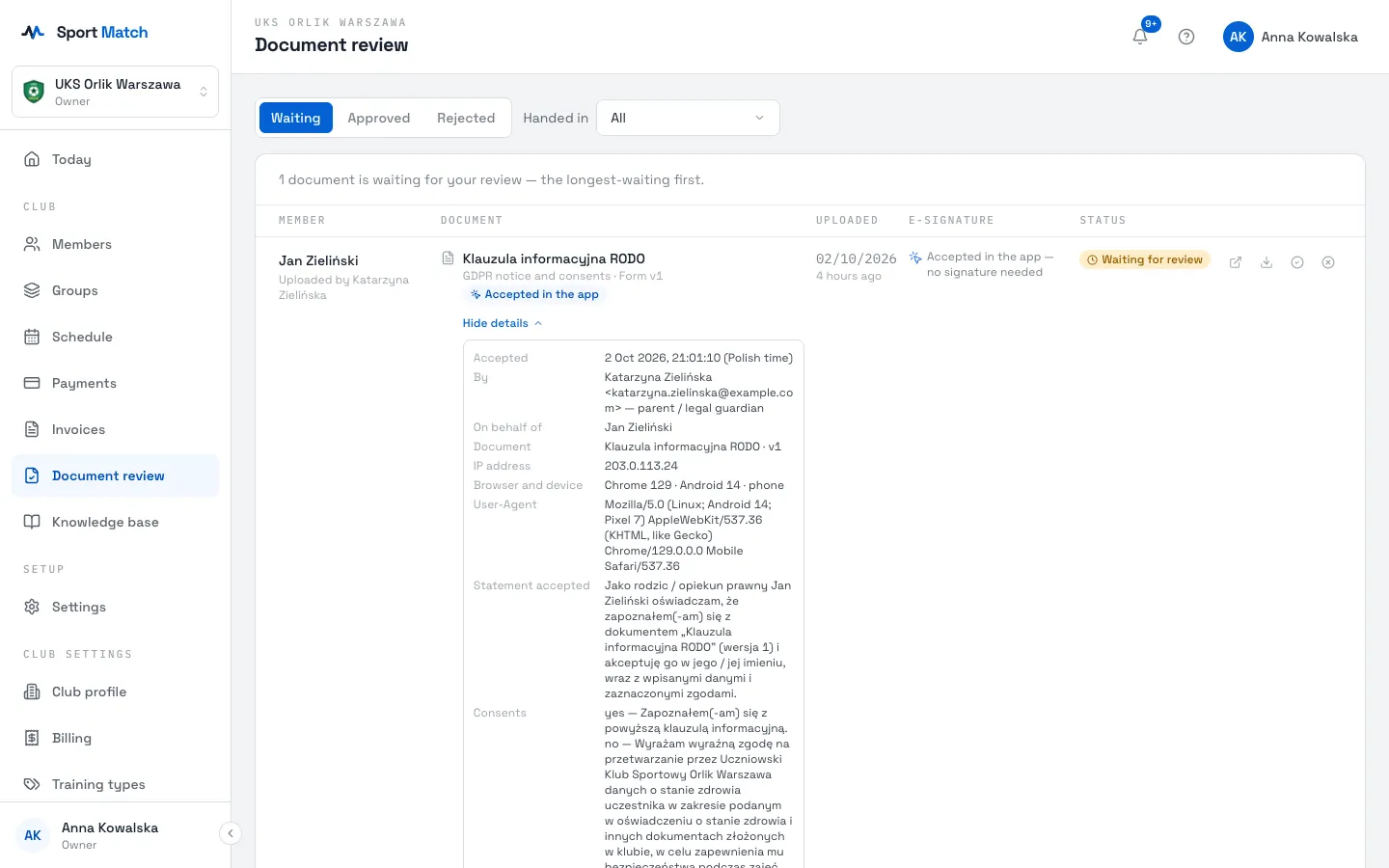
Task: Click the E-signature column header
Action: 951,221
